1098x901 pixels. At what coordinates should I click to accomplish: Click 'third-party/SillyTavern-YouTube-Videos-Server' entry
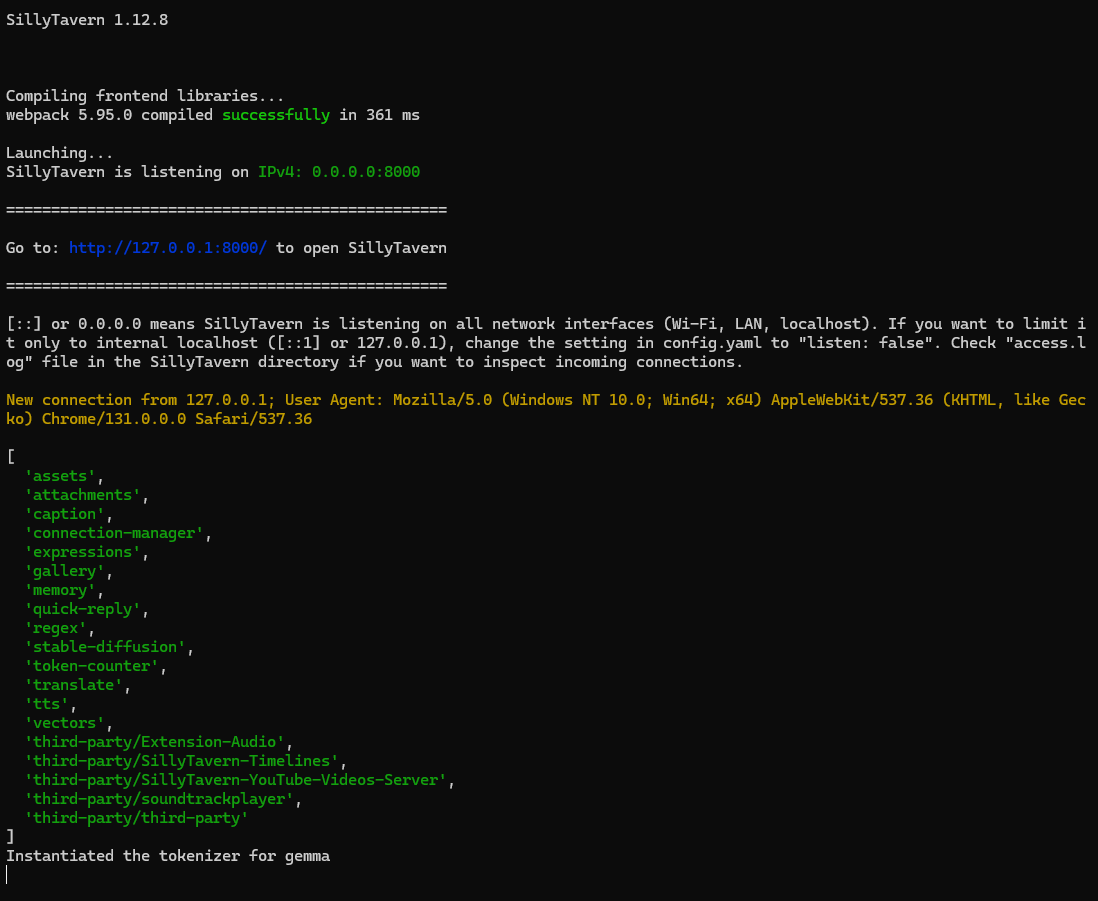pyautogui.click(x=236, y=780)
